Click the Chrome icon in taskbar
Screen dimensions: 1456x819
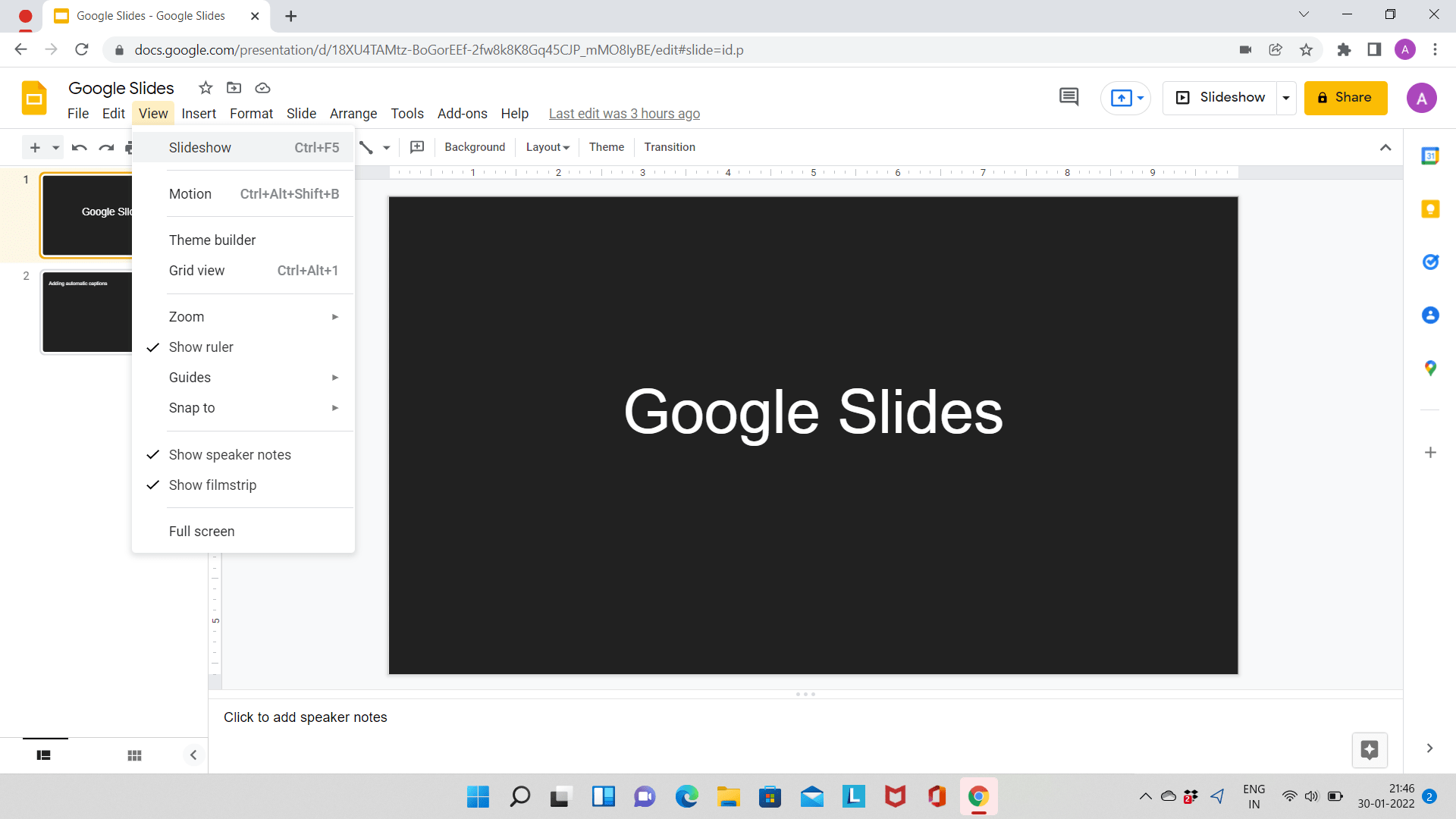pos(978,796)
